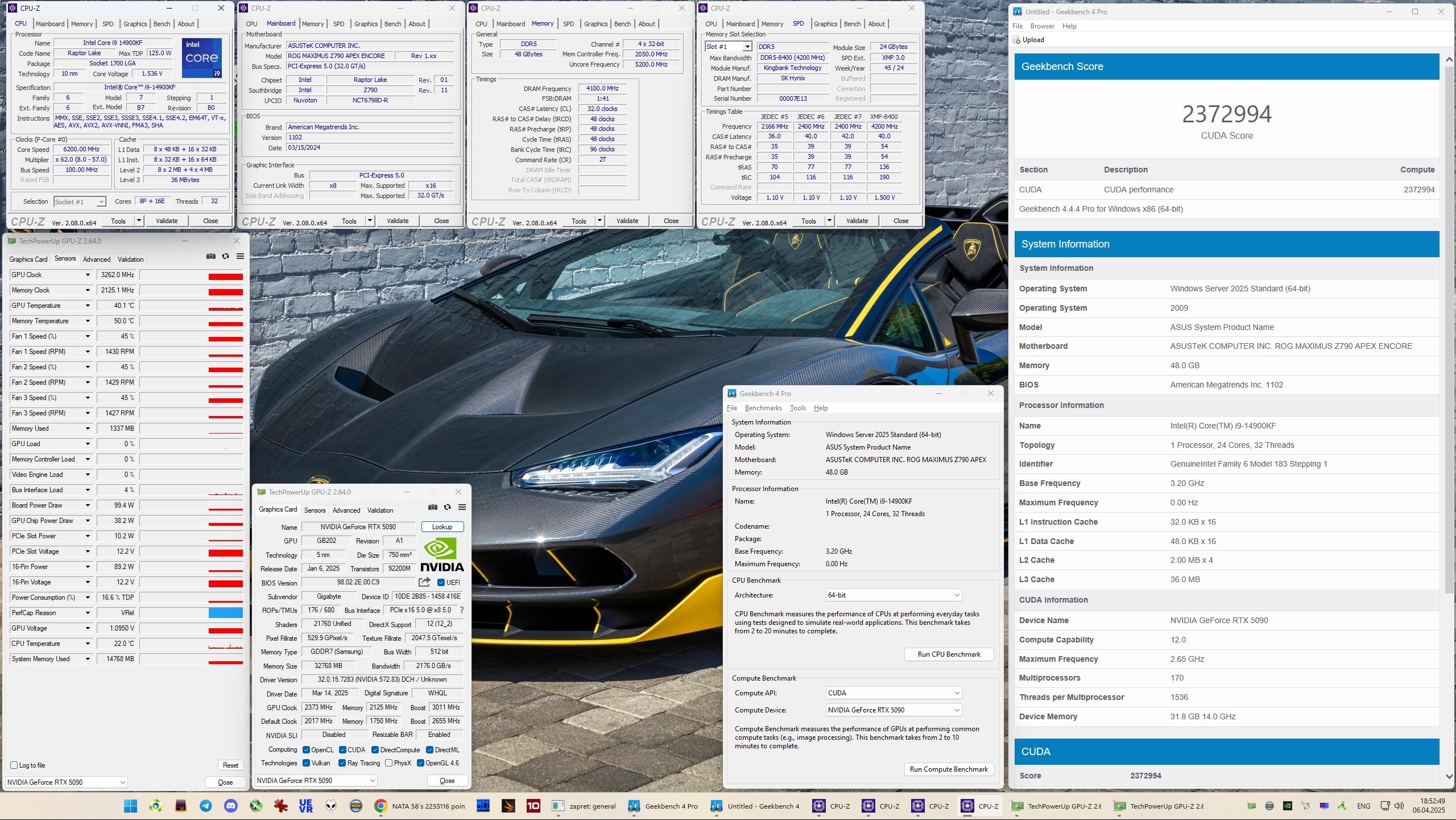Open the Compute Device dropdown in Geekbench
This screenshot has width=1456, height=820.
pyautogui.click(x=894, y=710)
